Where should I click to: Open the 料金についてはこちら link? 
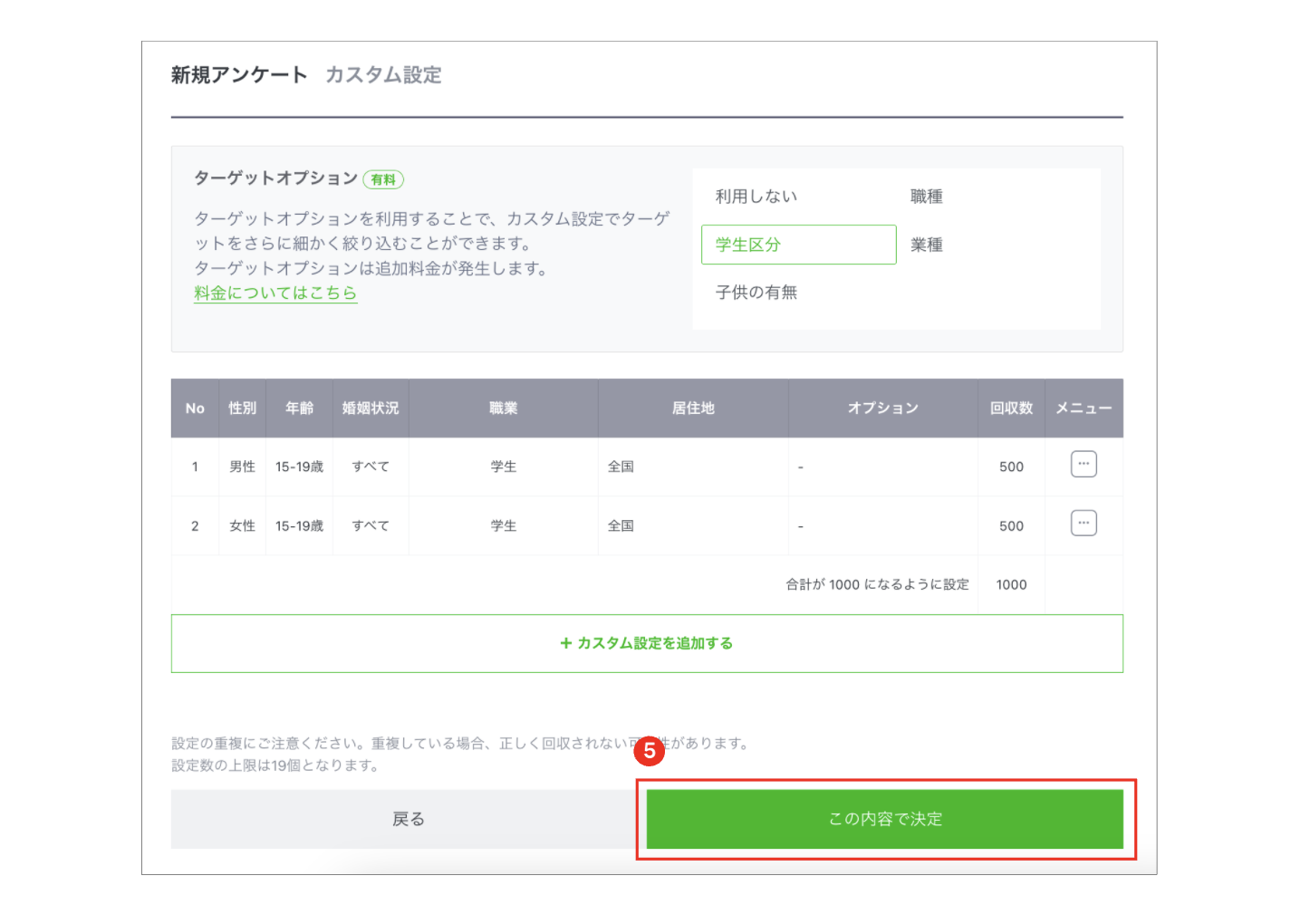(x=275, y=294)
